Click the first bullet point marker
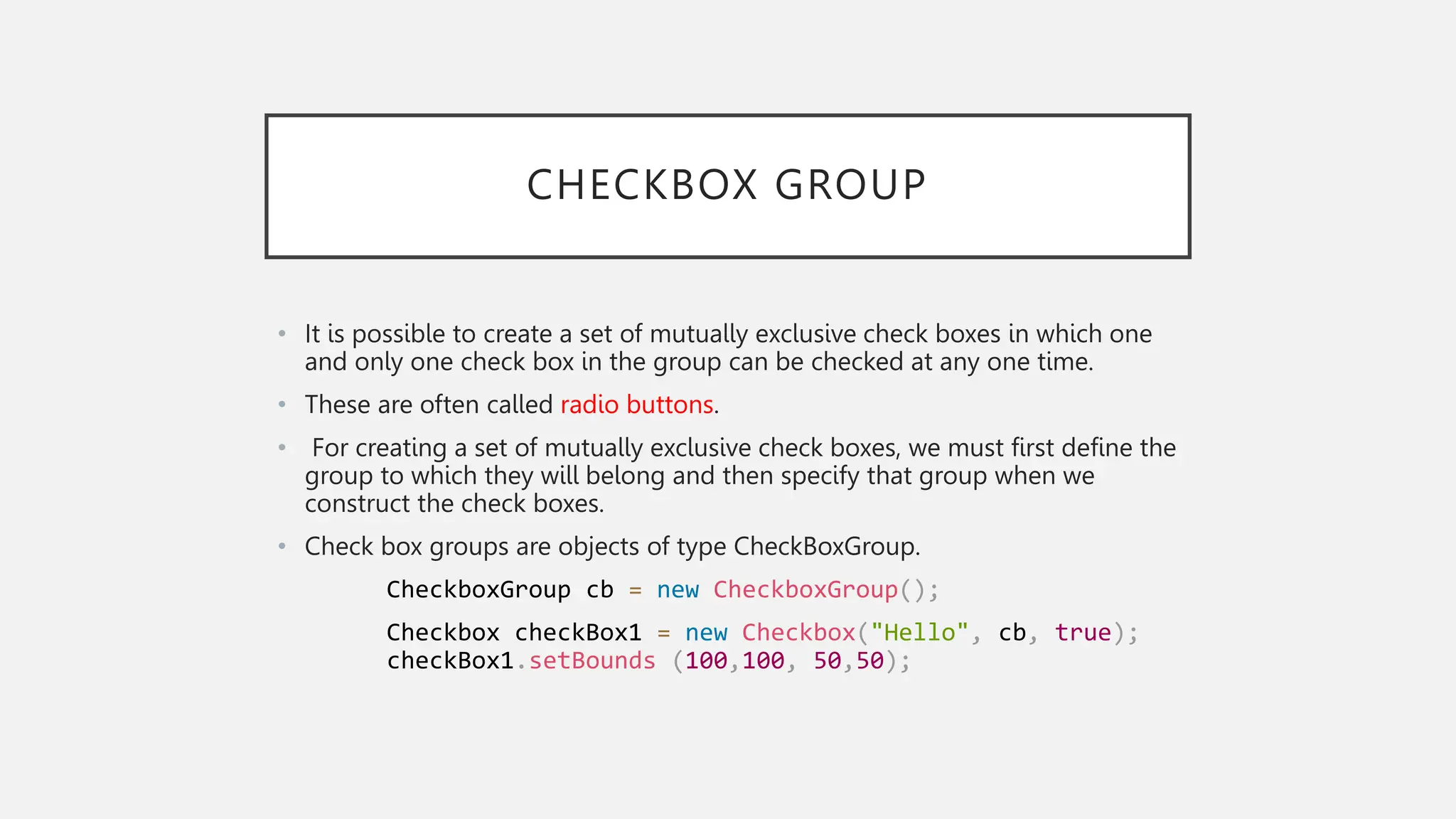 pos(282,333)
